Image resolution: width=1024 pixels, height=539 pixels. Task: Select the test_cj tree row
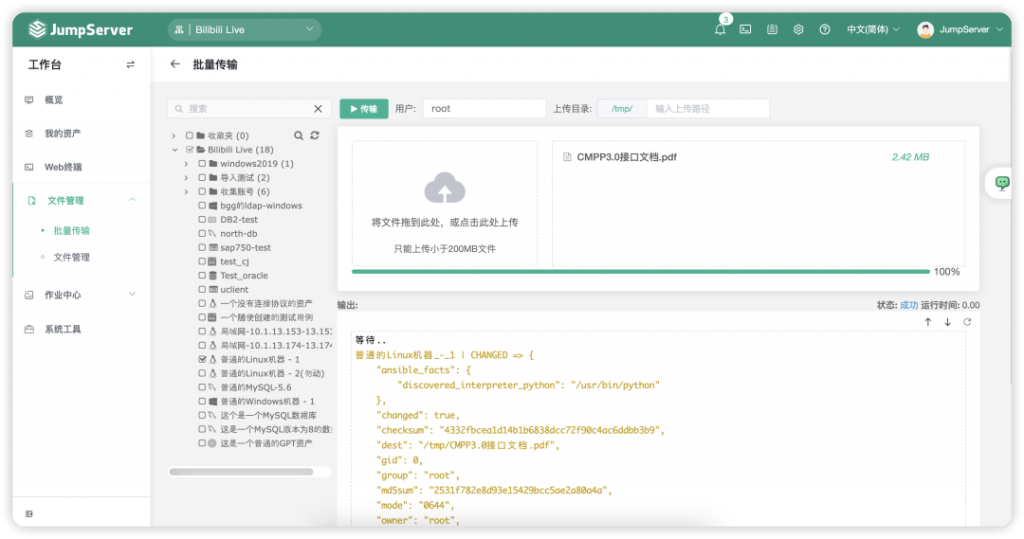click(234, 261)
